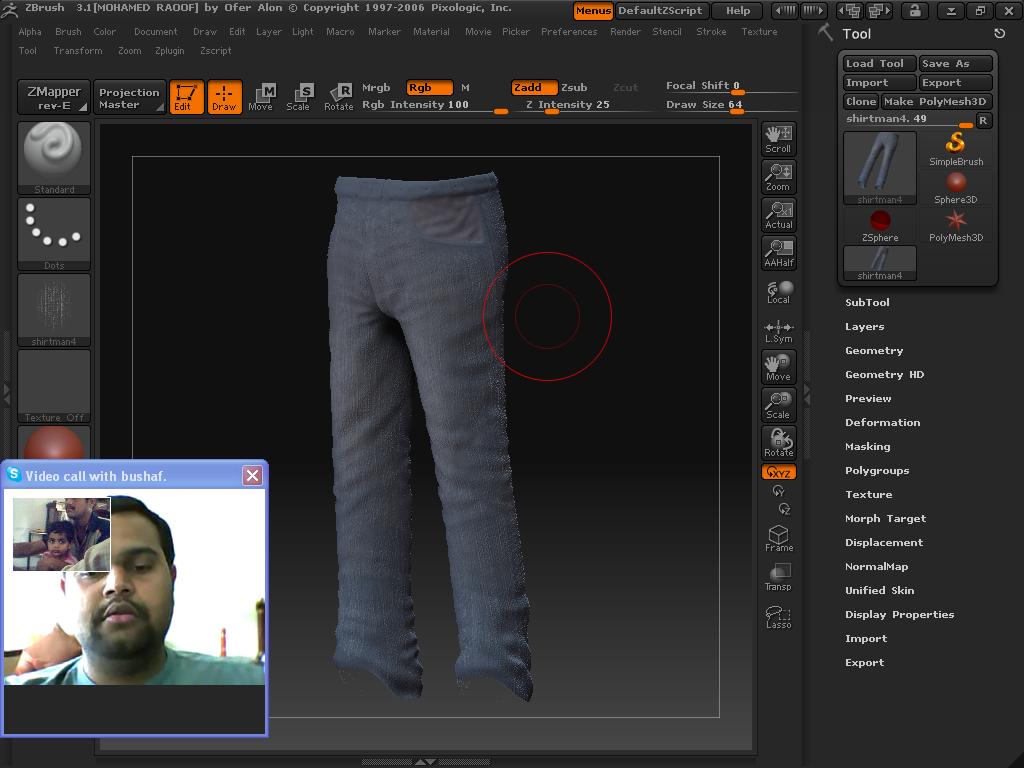This screenshot has height=768, width=1024.
Task: Click the Load Tool button
Action: 879,63
